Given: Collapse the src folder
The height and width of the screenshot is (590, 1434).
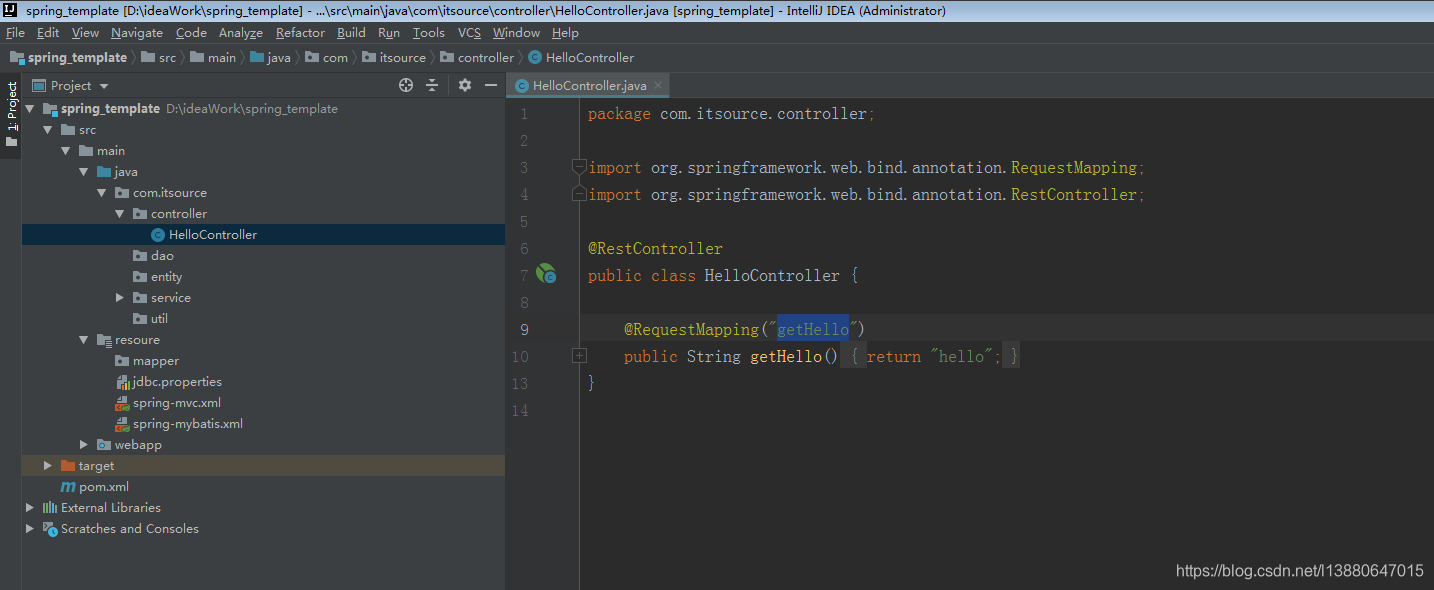Looking at the screenshot, I should click(48, 130).
